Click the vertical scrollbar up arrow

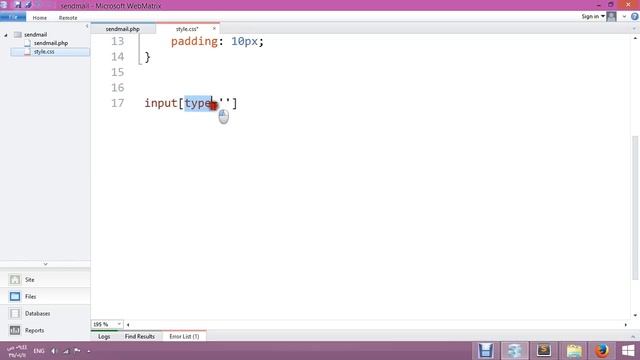[635, 38]
